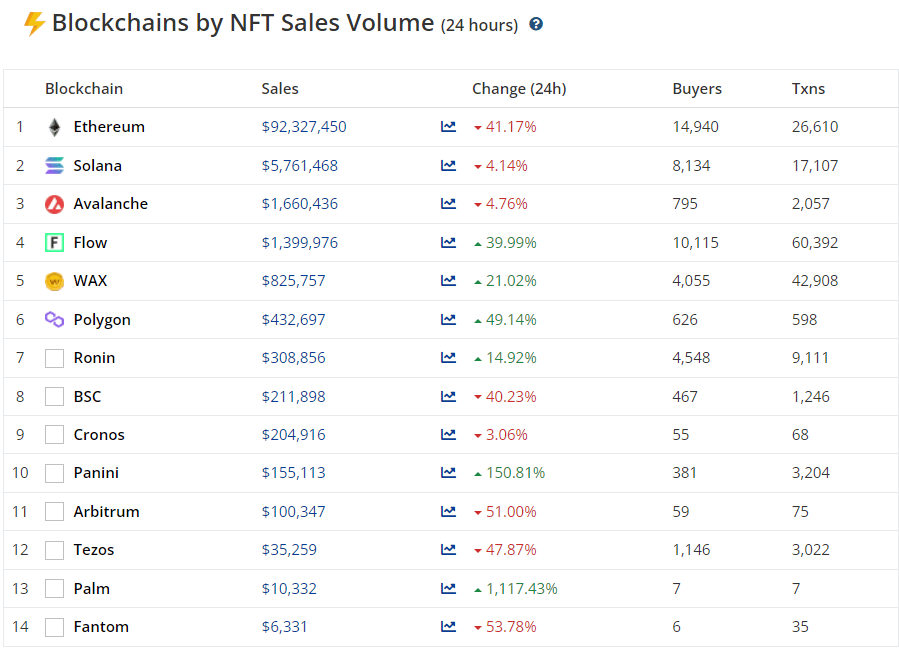
Task: Open the Arbitrum blockchain link
Action: click(106, 511)
